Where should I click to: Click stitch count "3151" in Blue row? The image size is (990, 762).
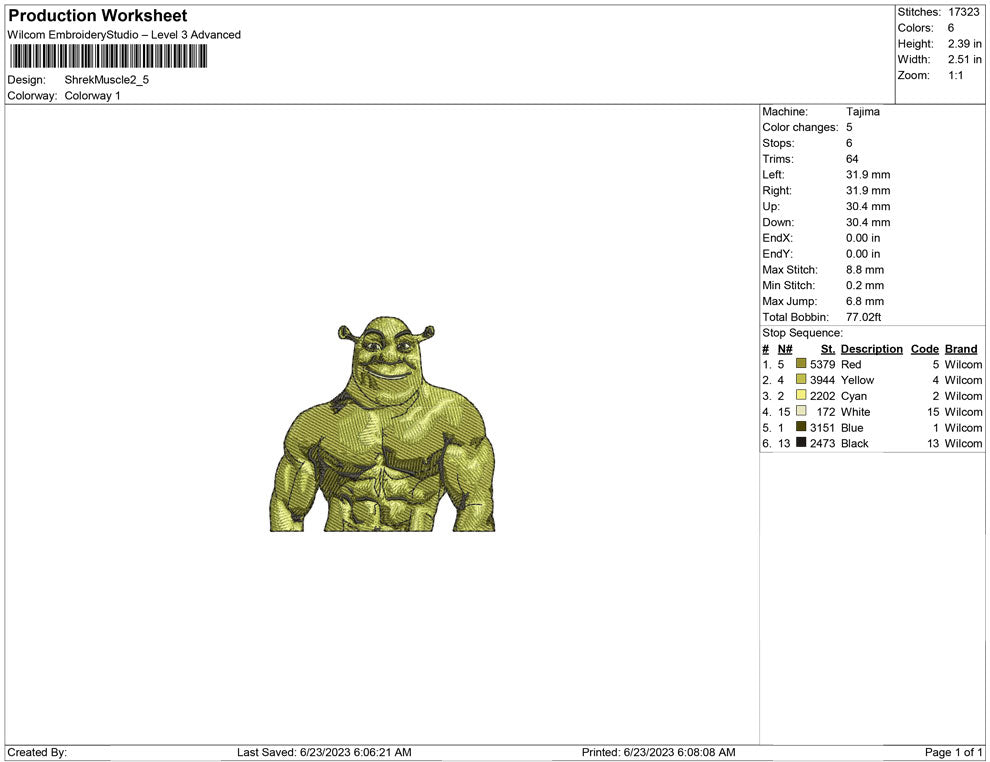click(x=822, y=427)
